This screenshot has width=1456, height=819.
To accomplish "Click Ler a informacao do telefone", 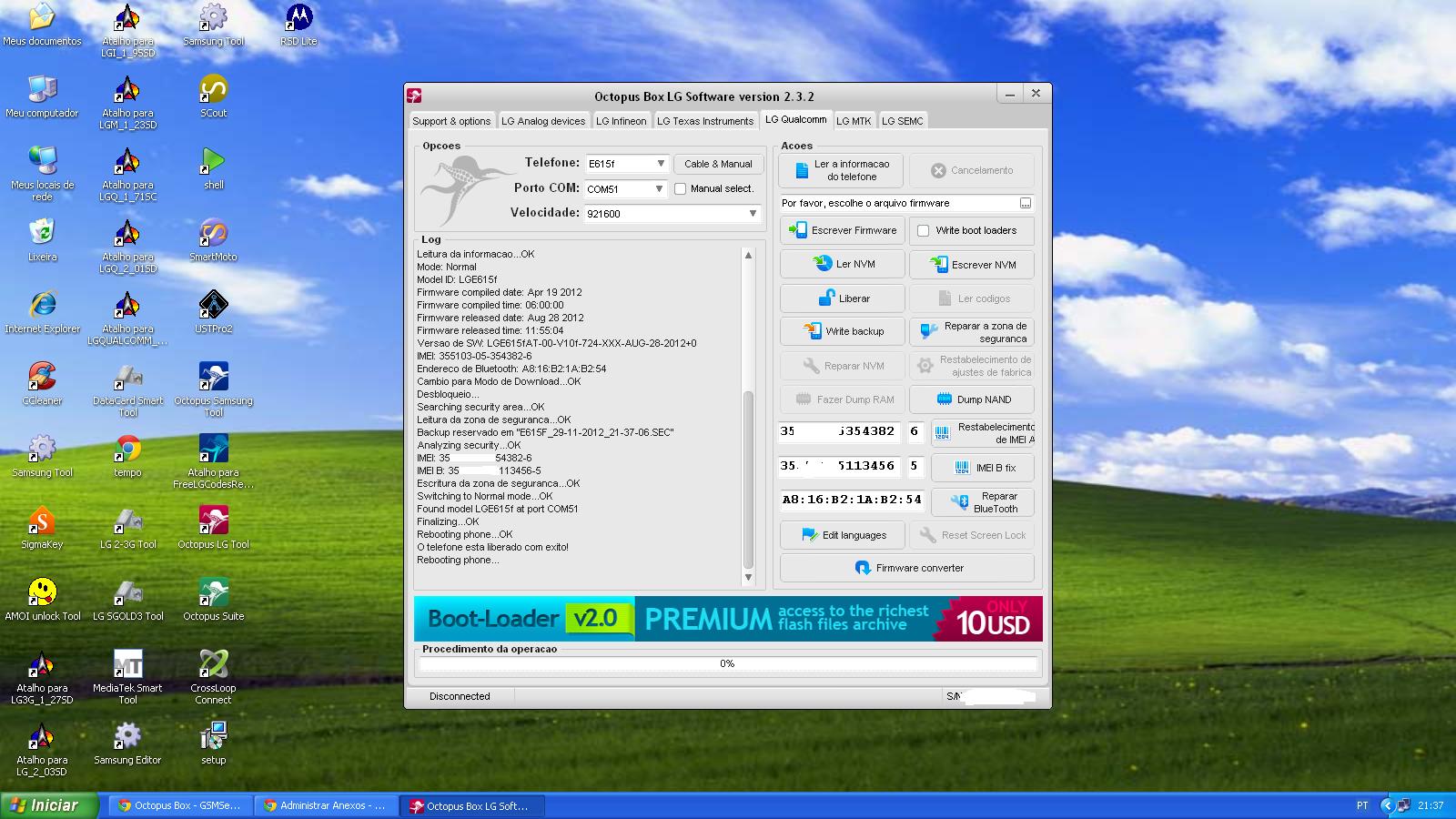I will point(842,170).
